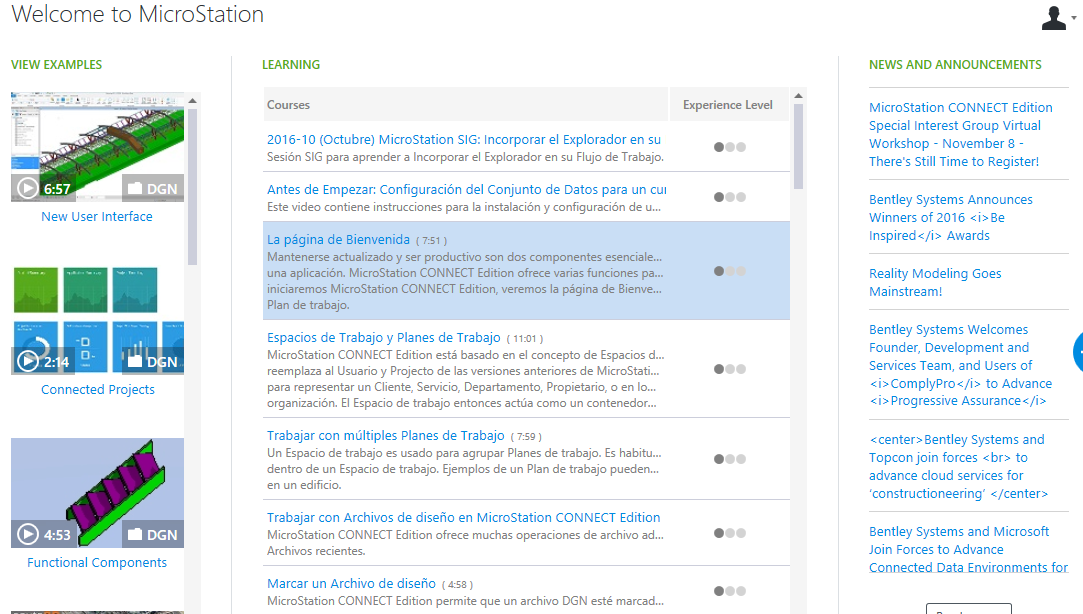Click the Sesión SIG para aprender description text
1083x614 pixels.
(x=466, y=157)
